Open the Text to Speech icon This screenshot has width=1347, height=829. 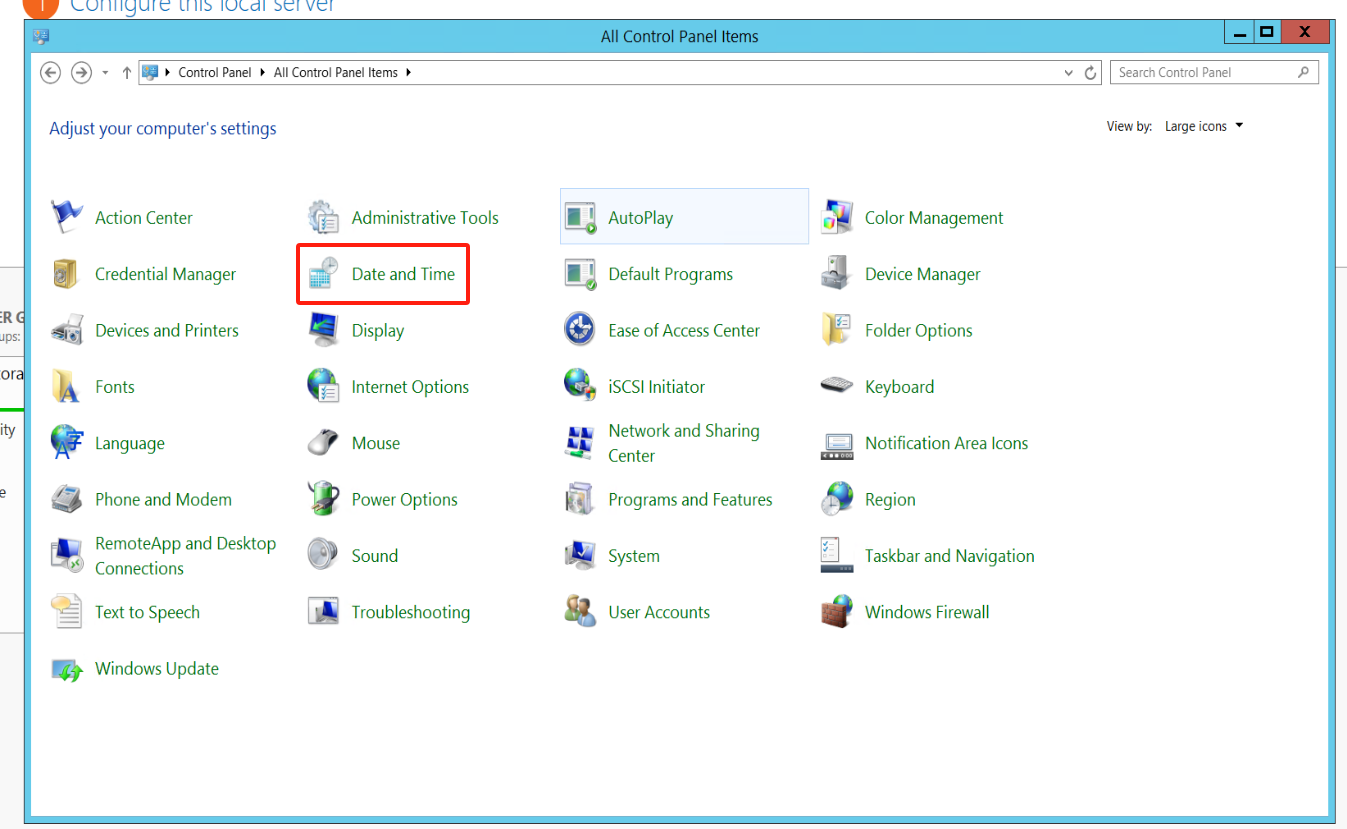pos(67,612)
